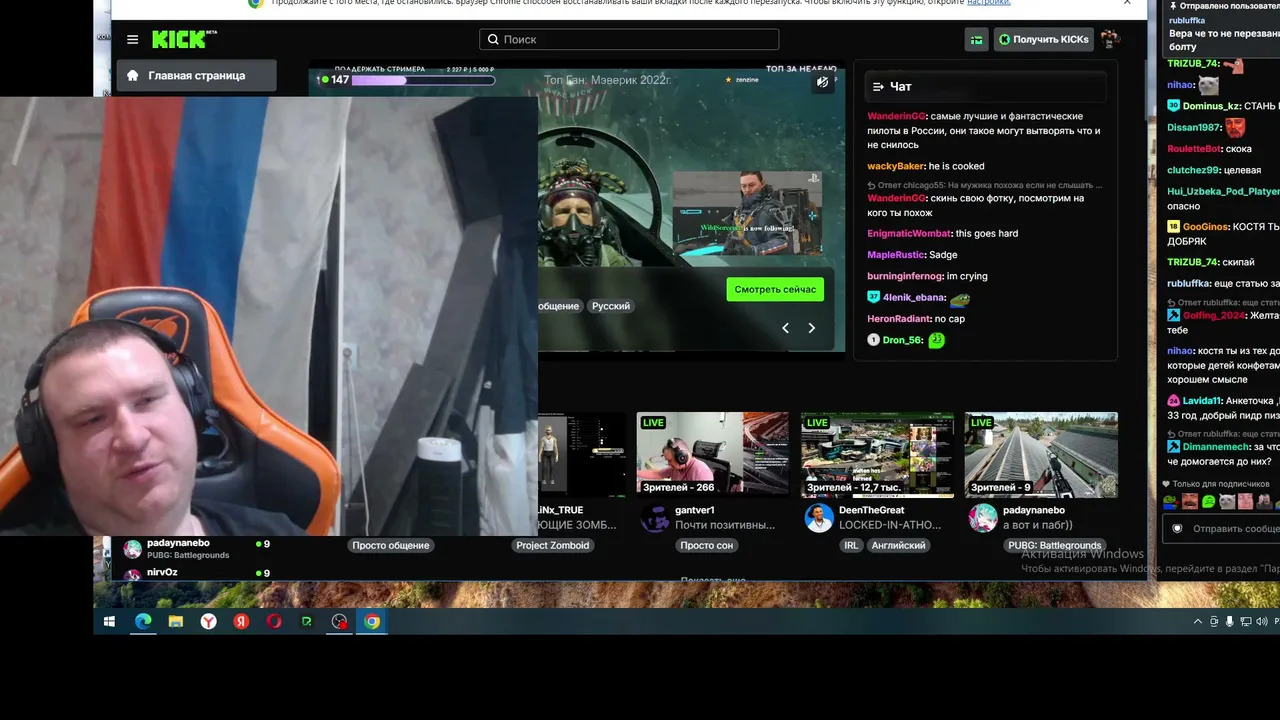This screenshot has width=1280, height=720.
Task: Open padaynanebo PUBG stream thumbnail
Action: click(x=1041, y=455)
